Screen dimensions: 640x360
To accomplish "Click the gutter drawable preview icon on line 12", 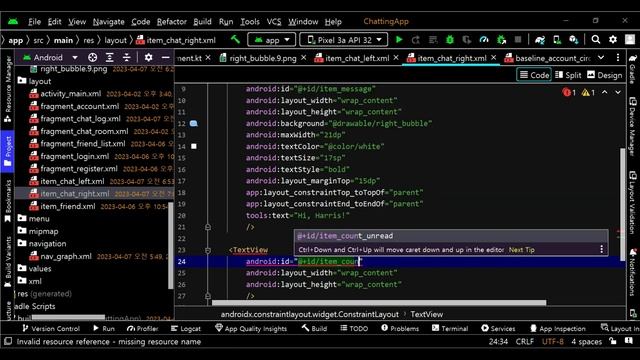I will (x=194, y=123).
